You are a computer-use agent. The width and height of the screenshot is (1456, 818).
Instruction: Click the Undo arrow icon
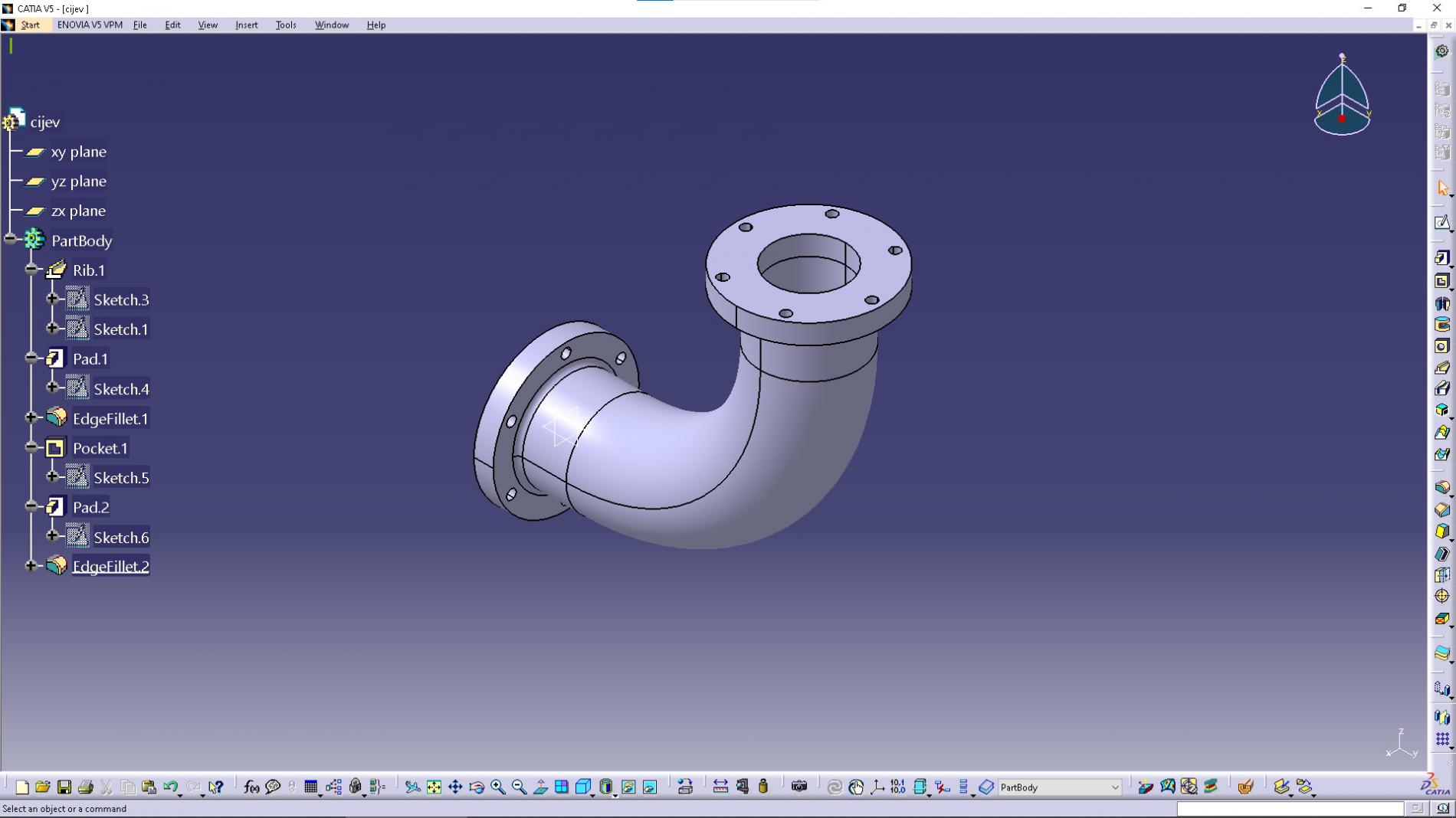170,787
